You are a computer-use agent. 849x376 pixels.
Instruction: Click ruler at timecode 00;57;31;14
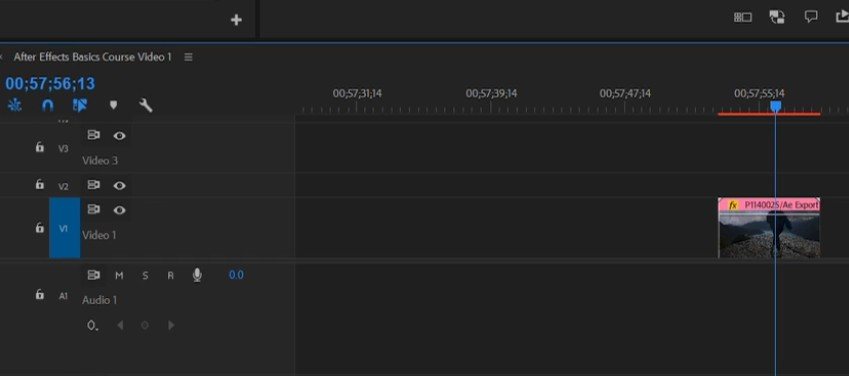357,94
